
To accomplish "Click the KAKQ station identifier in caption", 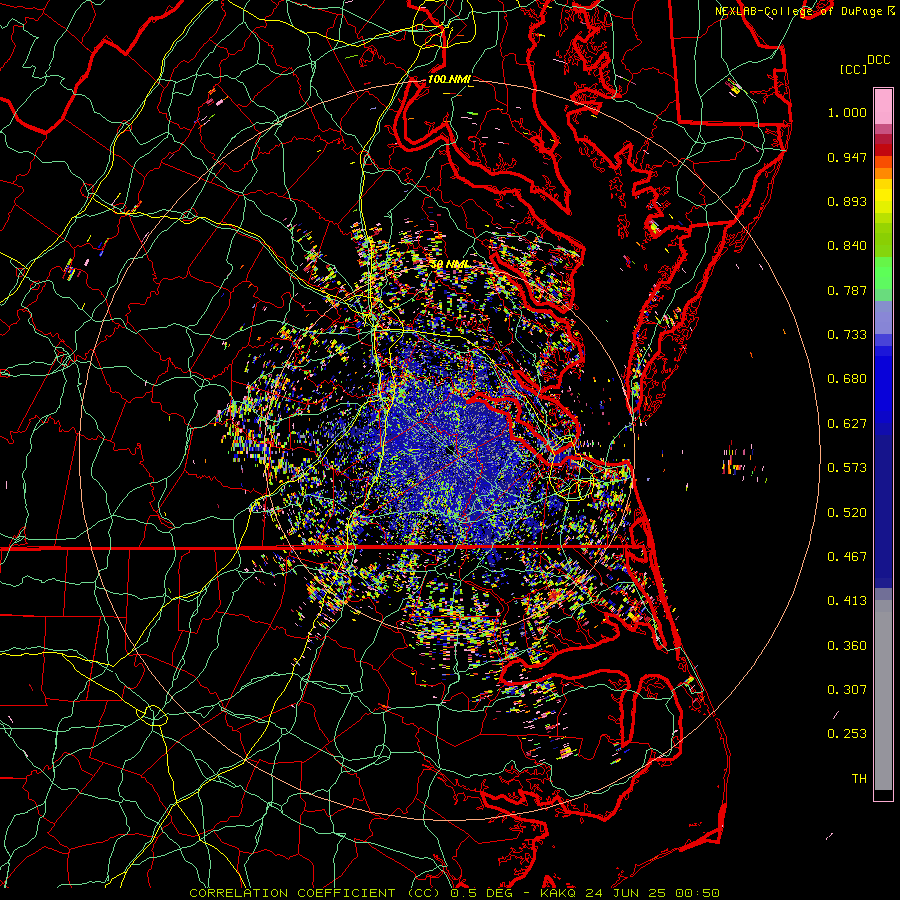I will (x=560, y=893).
